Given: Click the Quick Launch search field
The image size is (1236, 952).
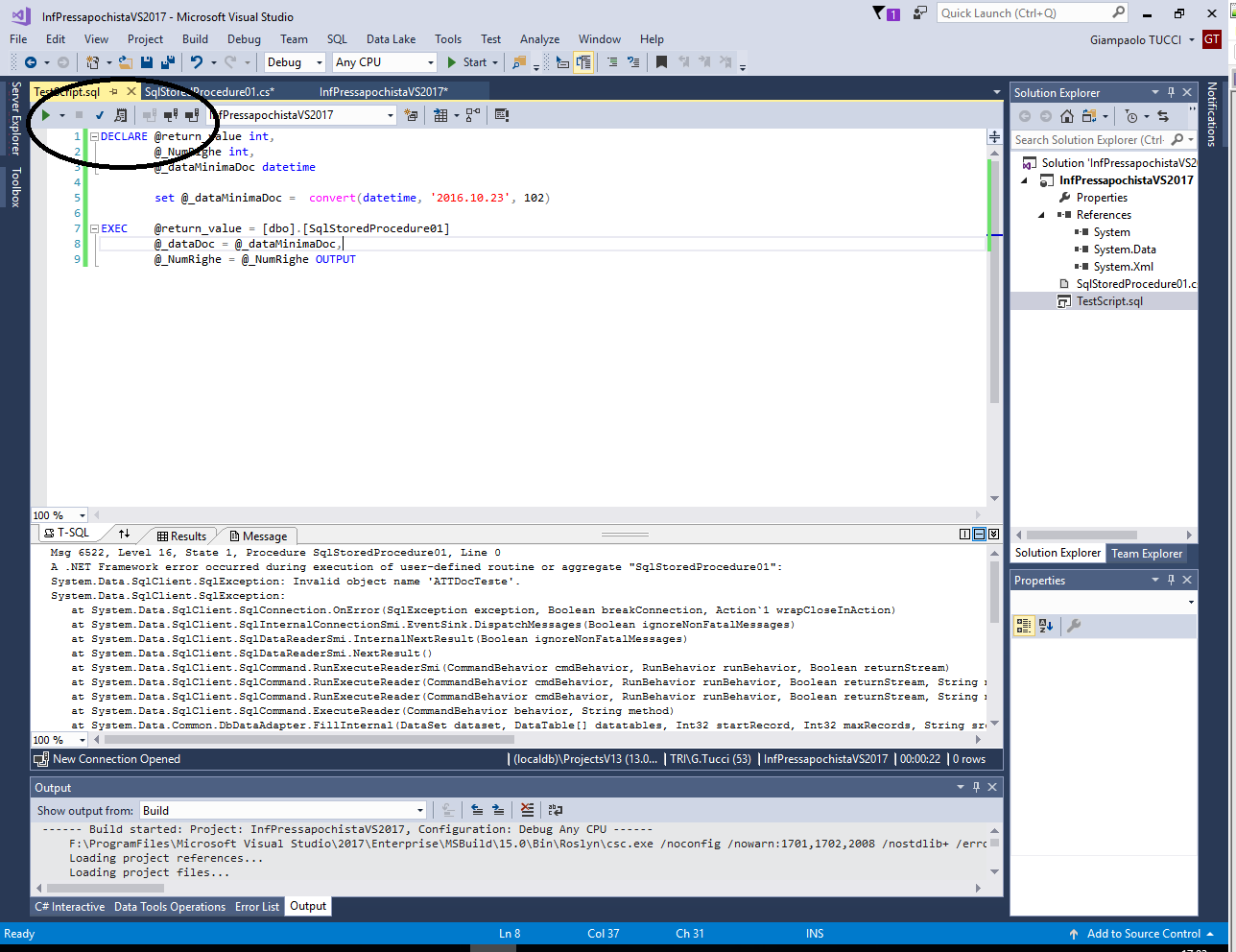Looking at the screenshot, I should [x=1033, y=13].
